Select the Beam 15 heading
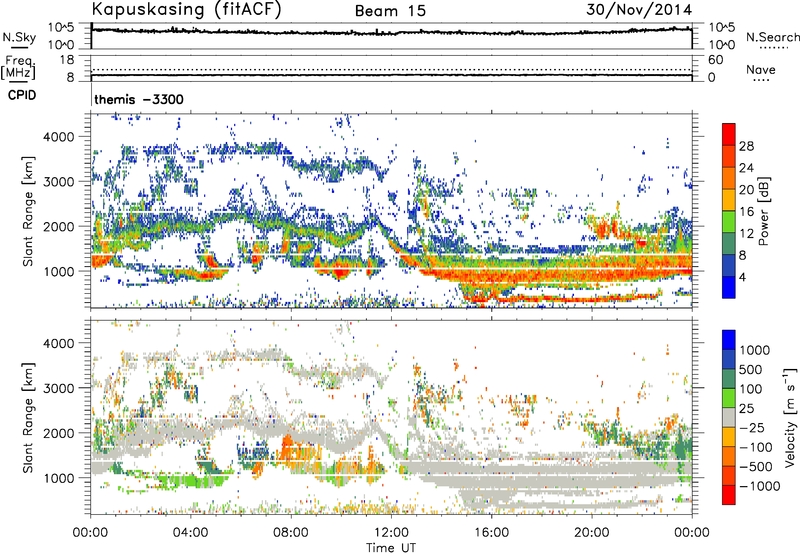This screenshot has width=800, height=554. 390,11
